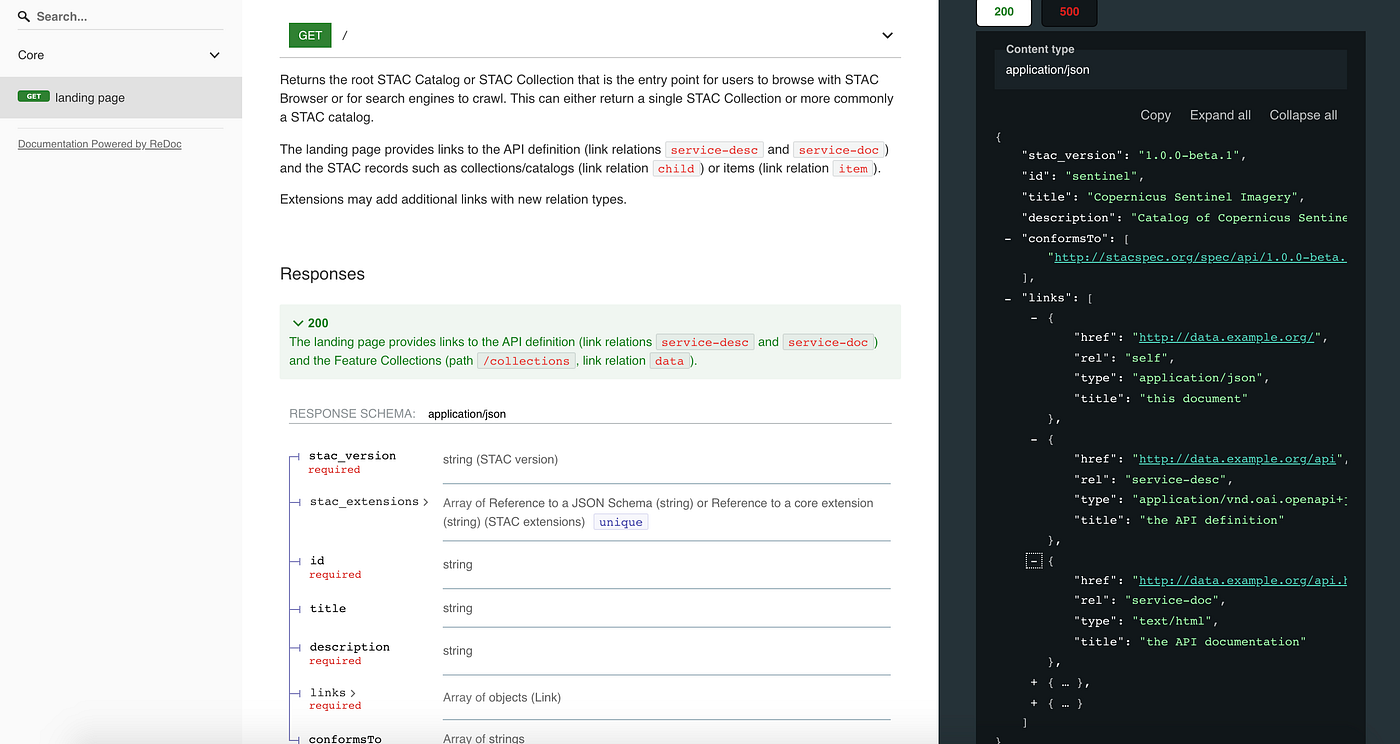The width and height of the screenshot is (1400, 744).
Task: Collapse the self link JSON object
Action: [1034, 318]
